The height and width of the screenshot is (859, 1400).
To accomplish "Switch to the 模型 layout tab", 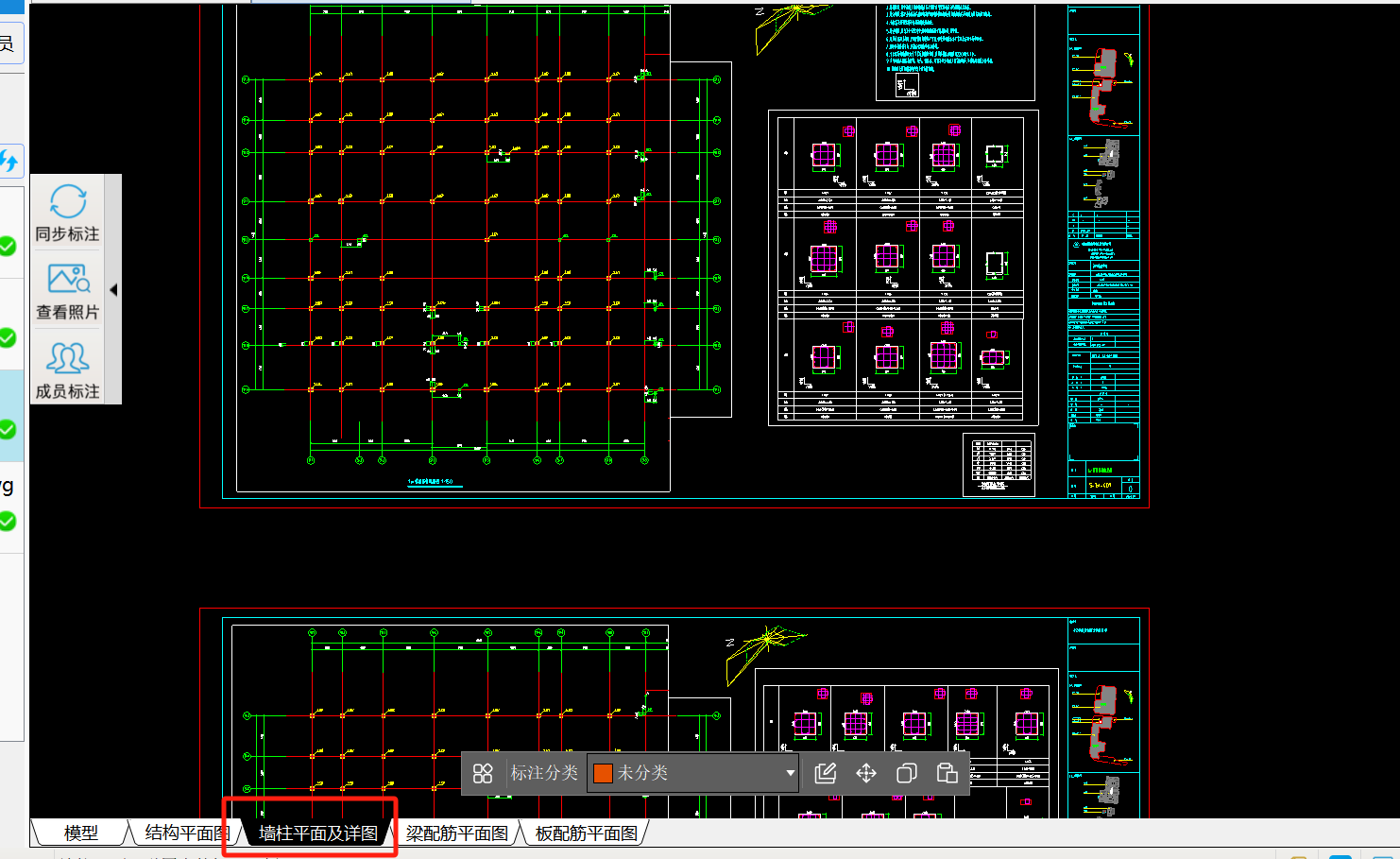I will point(81,833).
